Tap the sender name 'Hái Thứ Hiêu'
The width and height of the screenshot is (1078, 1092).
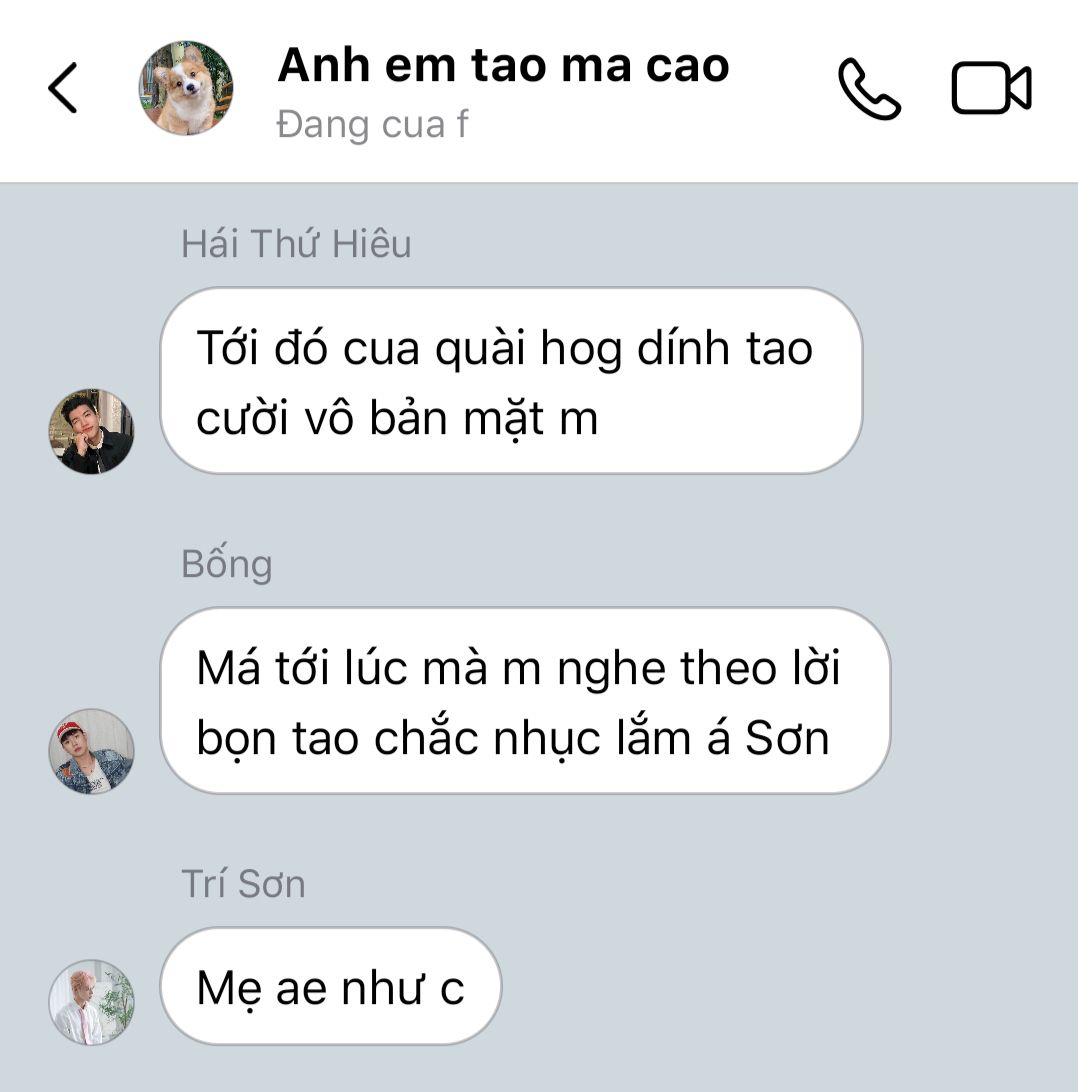296,244
